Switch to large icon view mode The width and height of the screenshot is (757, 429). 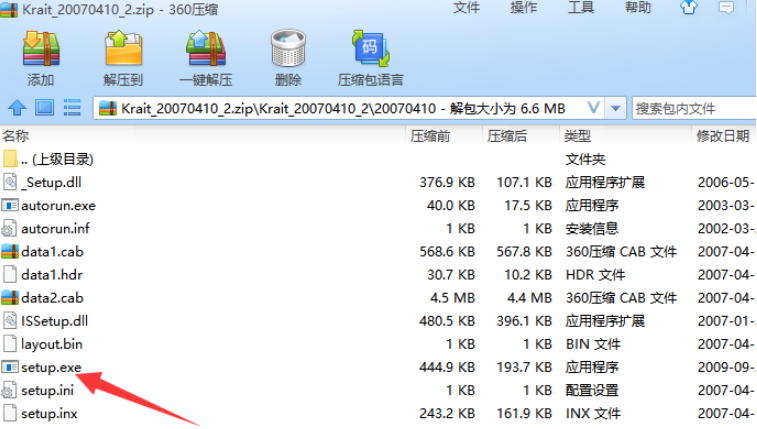pos(45,107)
